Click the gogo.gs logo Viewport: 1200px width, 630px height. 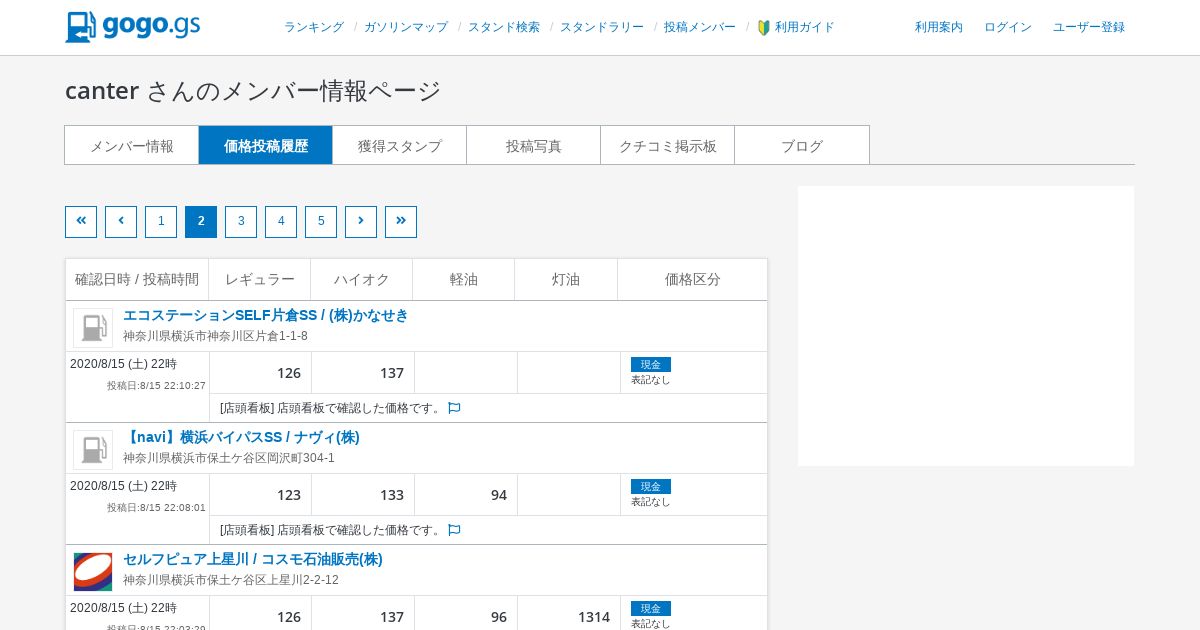point(132,27)
